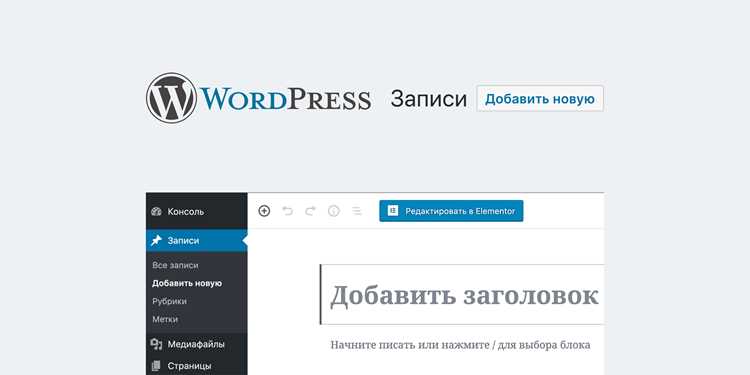Click the Записи pushpin icon
The image size is (750, 375).
(156, 241)
